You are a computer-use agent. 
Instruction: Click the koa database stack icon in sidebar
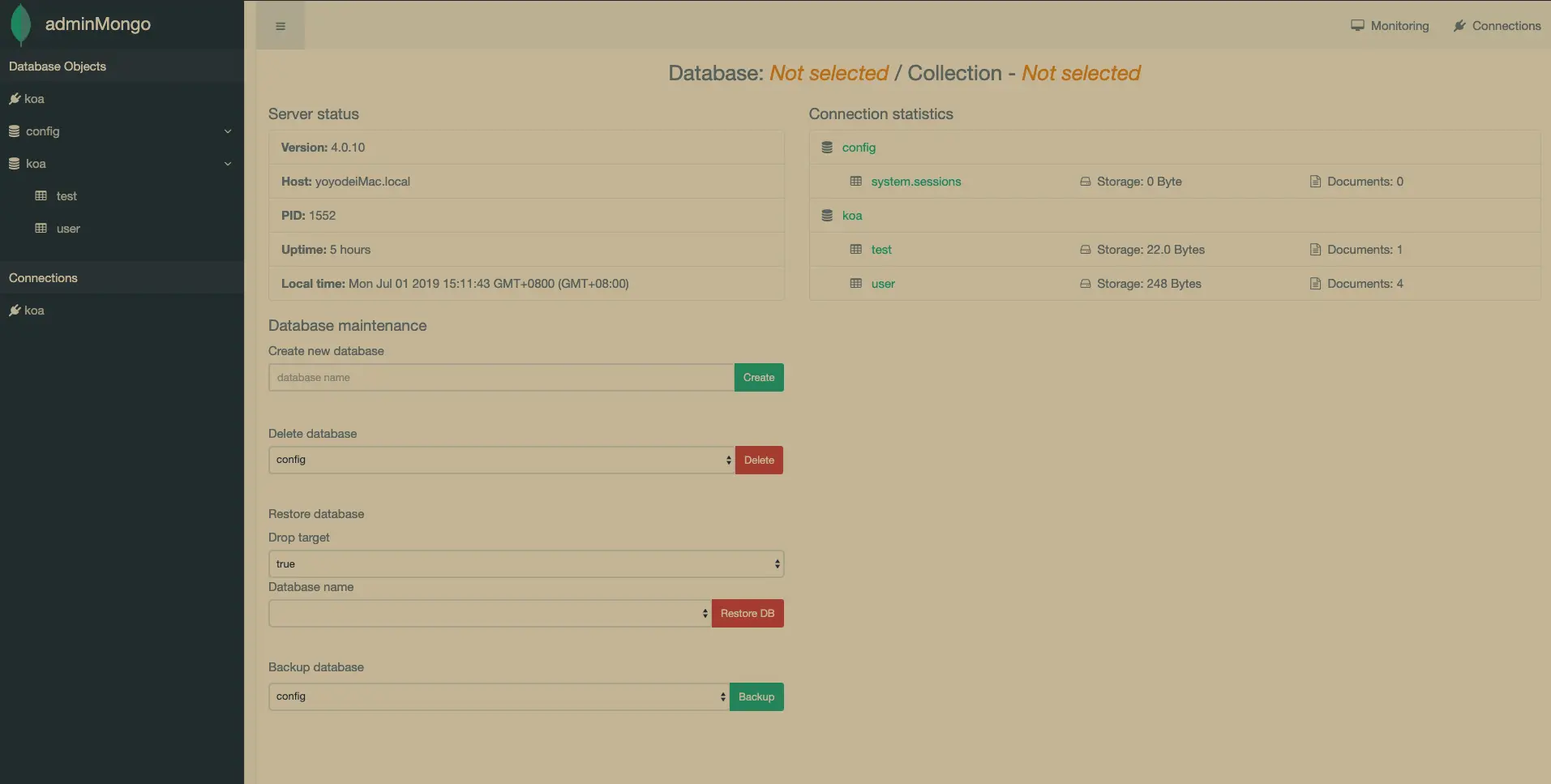pos(15,164)
